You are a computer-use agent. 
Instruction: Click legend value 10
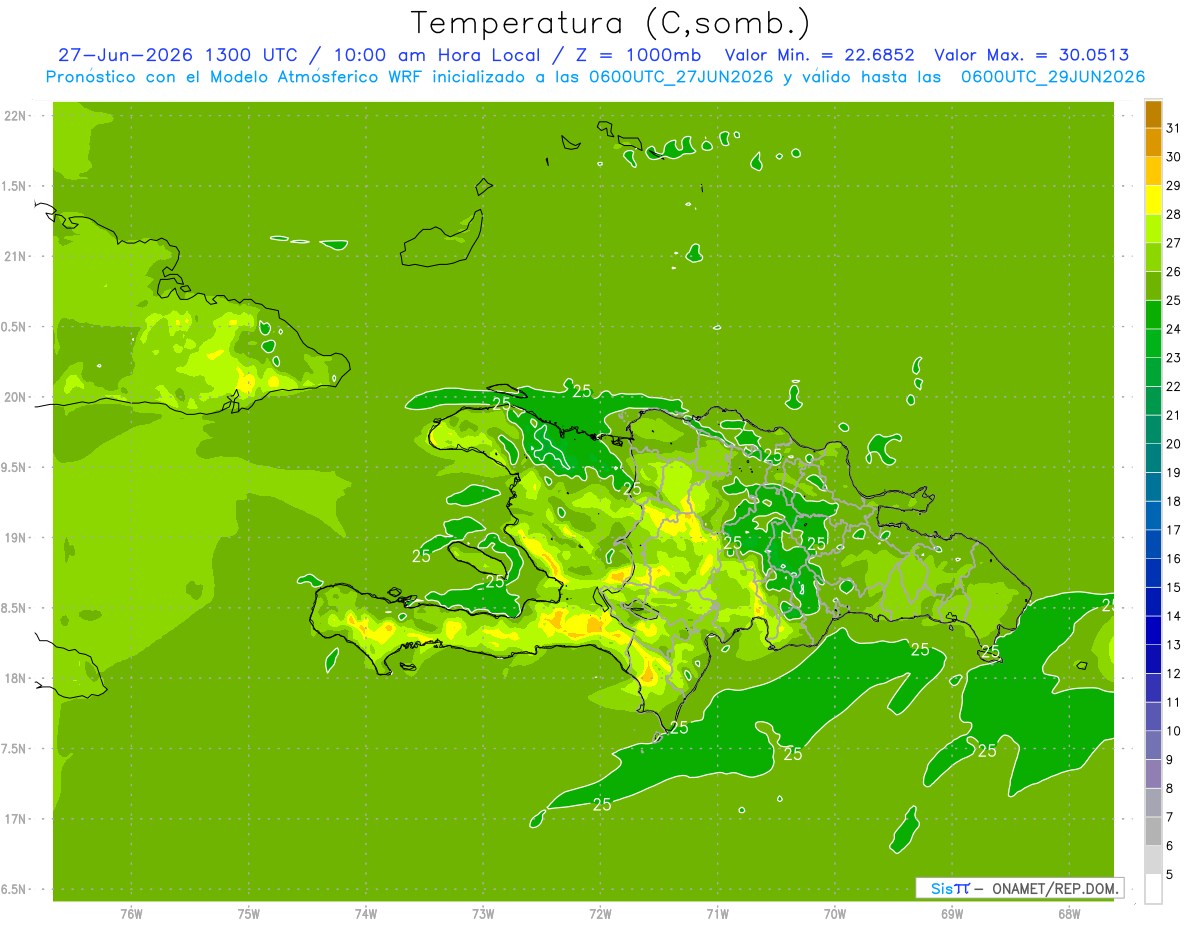tap(1174, 731)
